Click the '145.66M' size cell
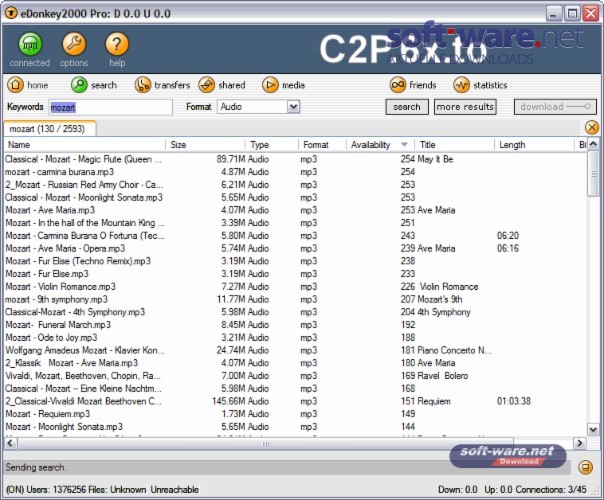The image size is (604, 500). pyautogui.click(x=229, y=401)
